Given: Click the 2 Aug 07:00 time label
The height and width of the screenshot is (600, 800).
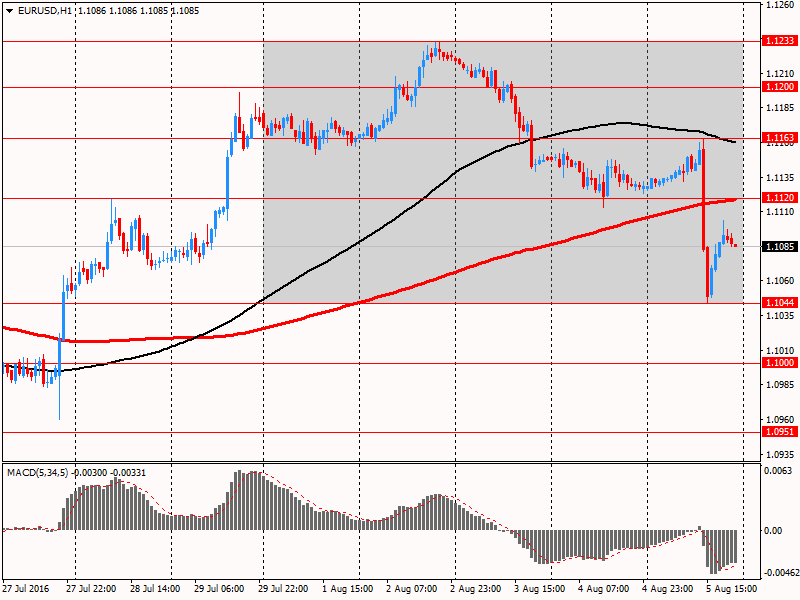Looking at the screenshot, I should [412, 588].
